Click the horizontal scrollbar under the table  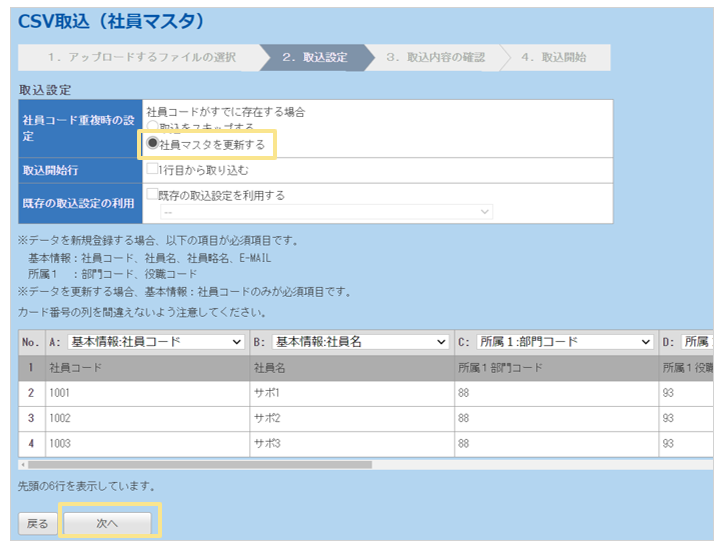click(200, 464)
